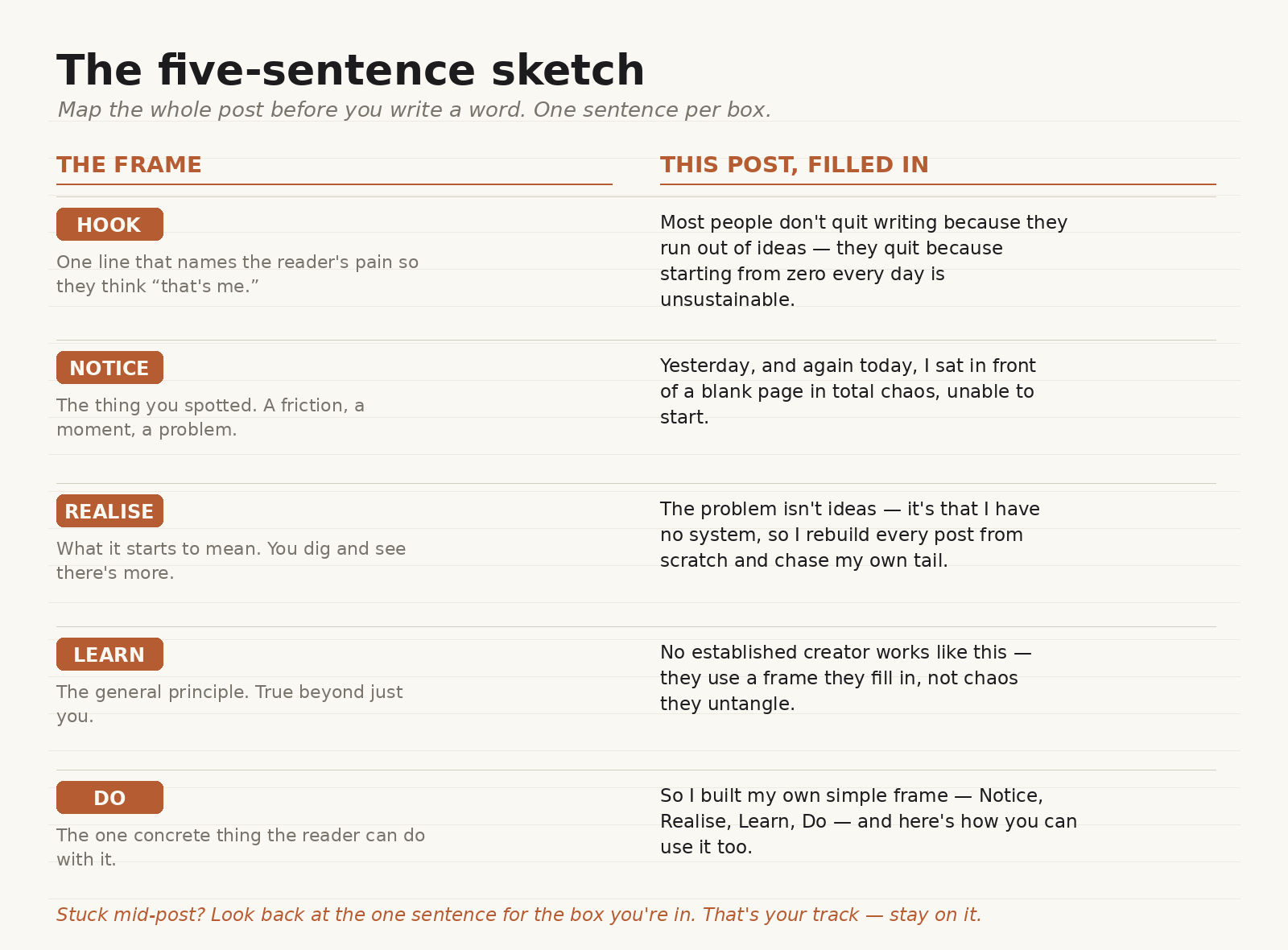Click the do description about one concrete thing

[241, 848]
